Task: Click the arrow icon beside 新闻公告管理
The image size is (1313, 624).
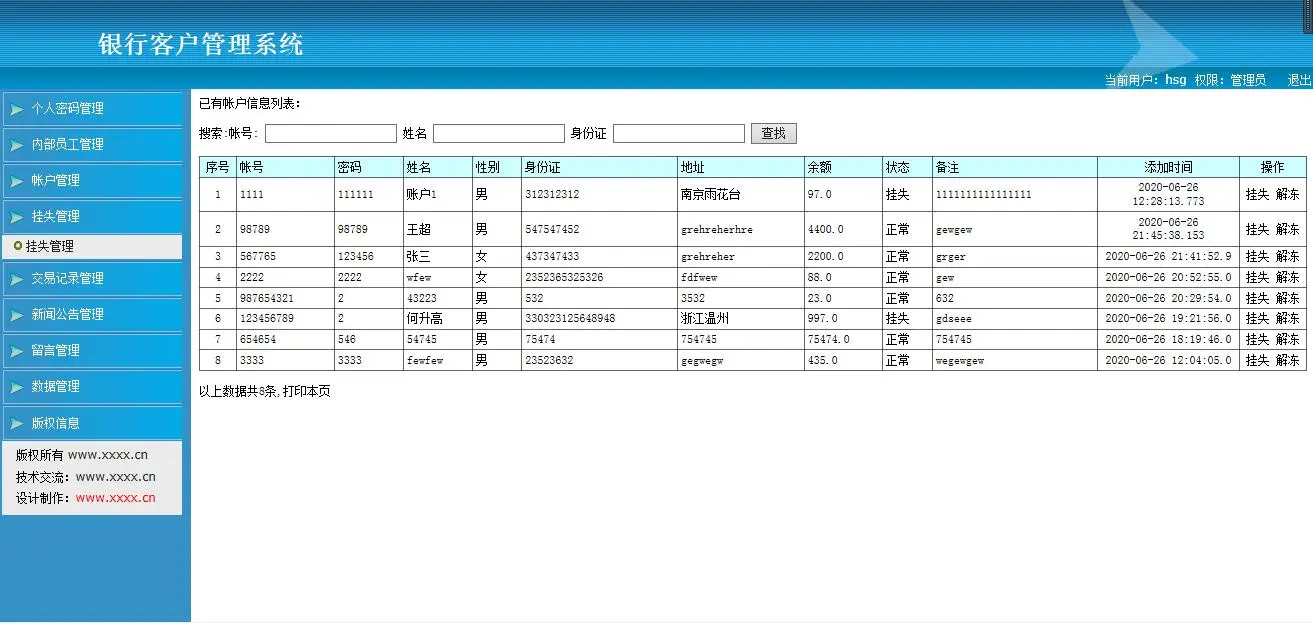Action: [17, 314]
